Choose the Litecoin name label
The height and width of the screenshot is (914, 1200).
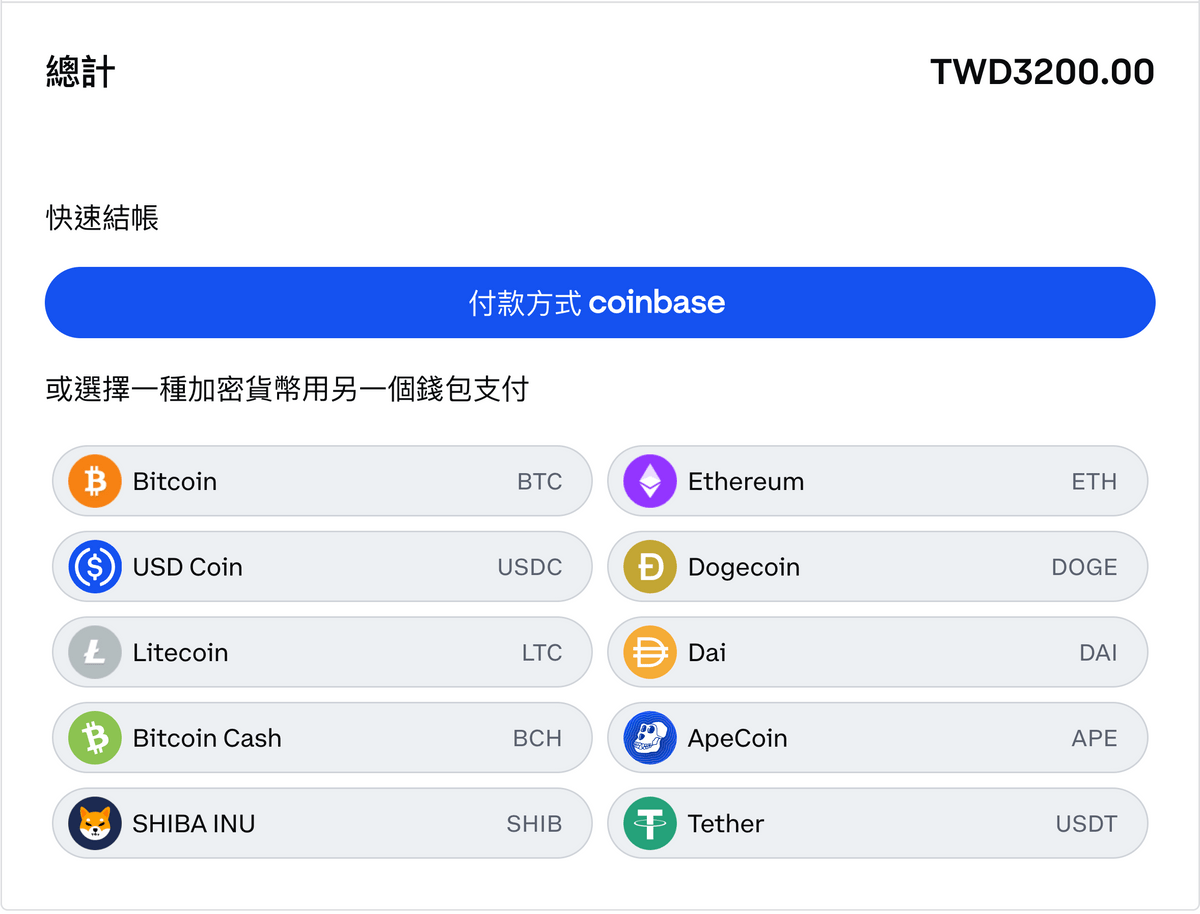pos(180,653)
